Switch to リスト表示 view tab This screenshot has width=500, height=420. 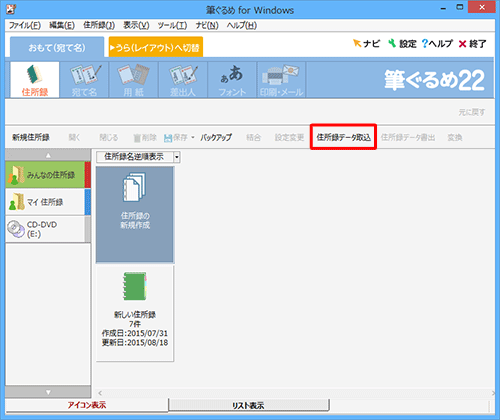click(x=248, y=405)
